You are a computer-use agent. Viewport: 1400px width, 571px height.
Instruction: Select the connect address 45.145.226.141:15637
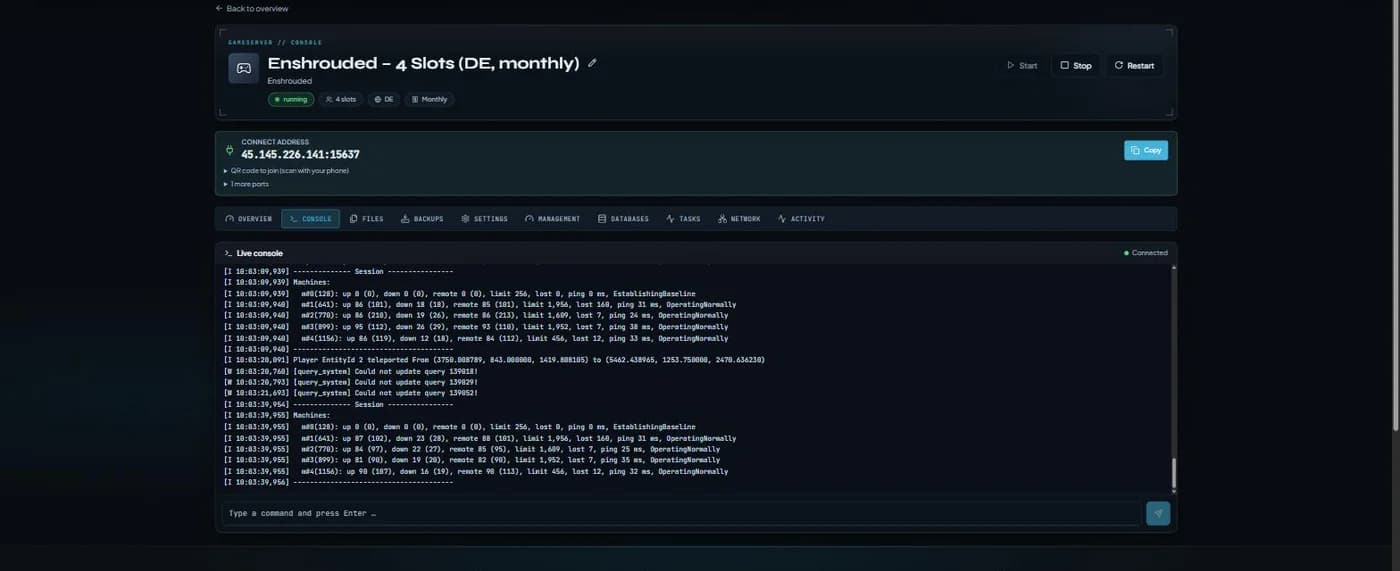300,155
